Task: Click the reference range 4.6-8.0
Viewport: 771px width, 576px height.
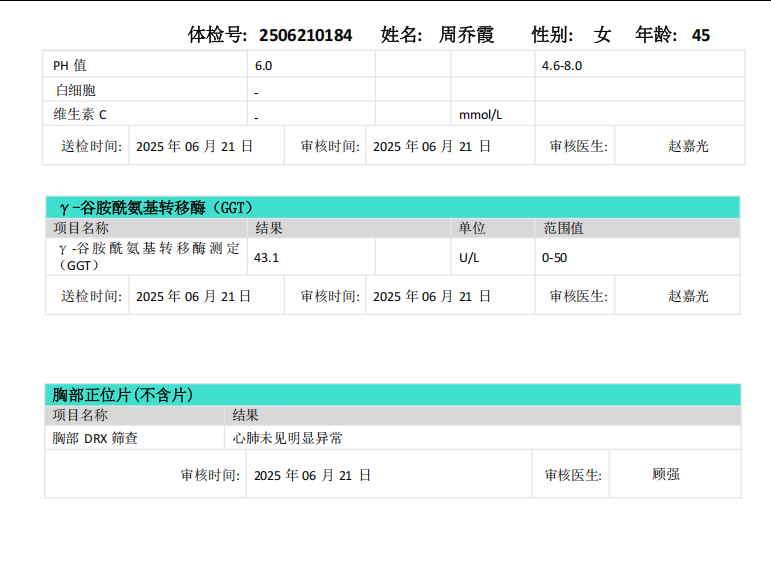Action: pos(561,65)
